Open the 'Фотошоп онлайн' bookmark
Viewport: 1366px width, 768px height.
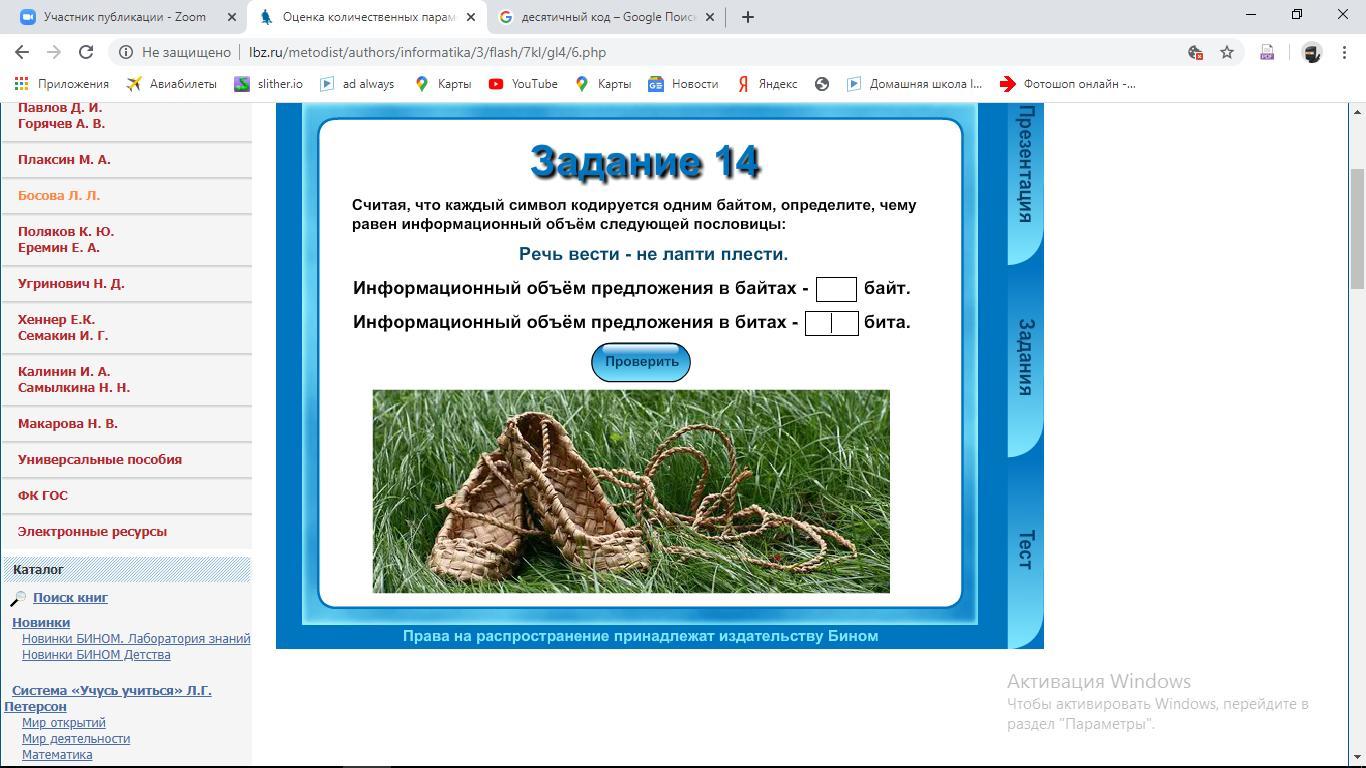click(1067, 84)
